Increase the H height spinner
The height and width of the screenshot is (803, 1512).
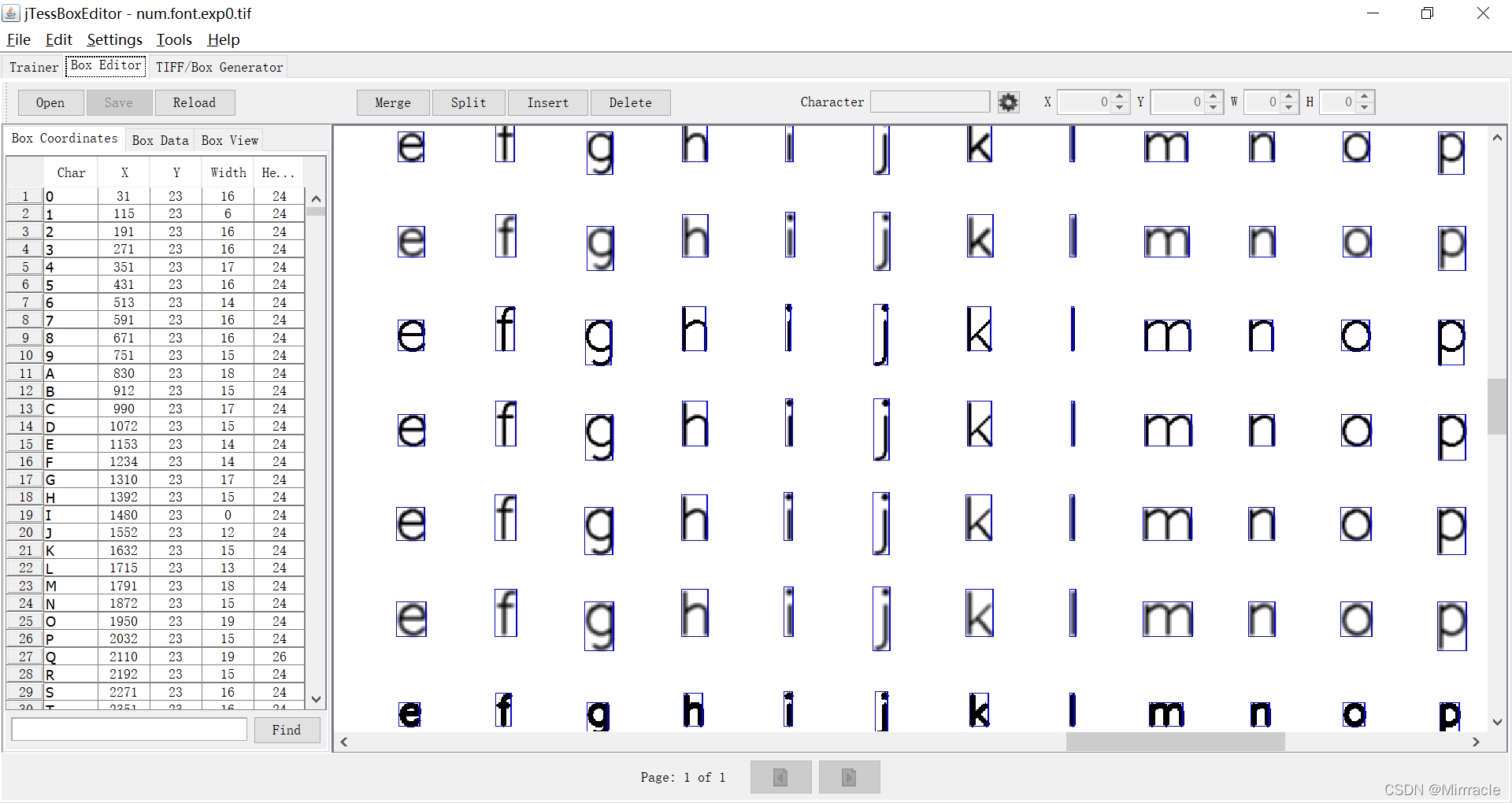click(x=1365, y=97)
